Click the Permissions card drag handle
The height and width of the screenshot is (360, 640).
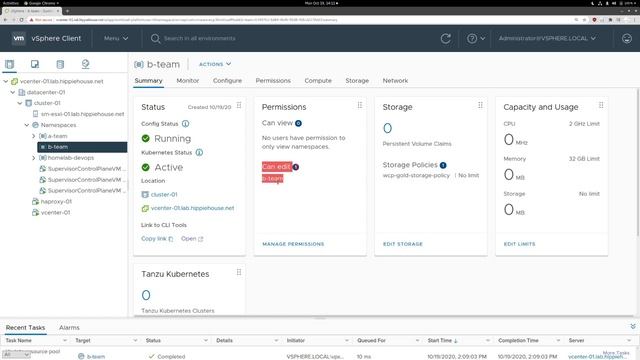tap(360, 105)
